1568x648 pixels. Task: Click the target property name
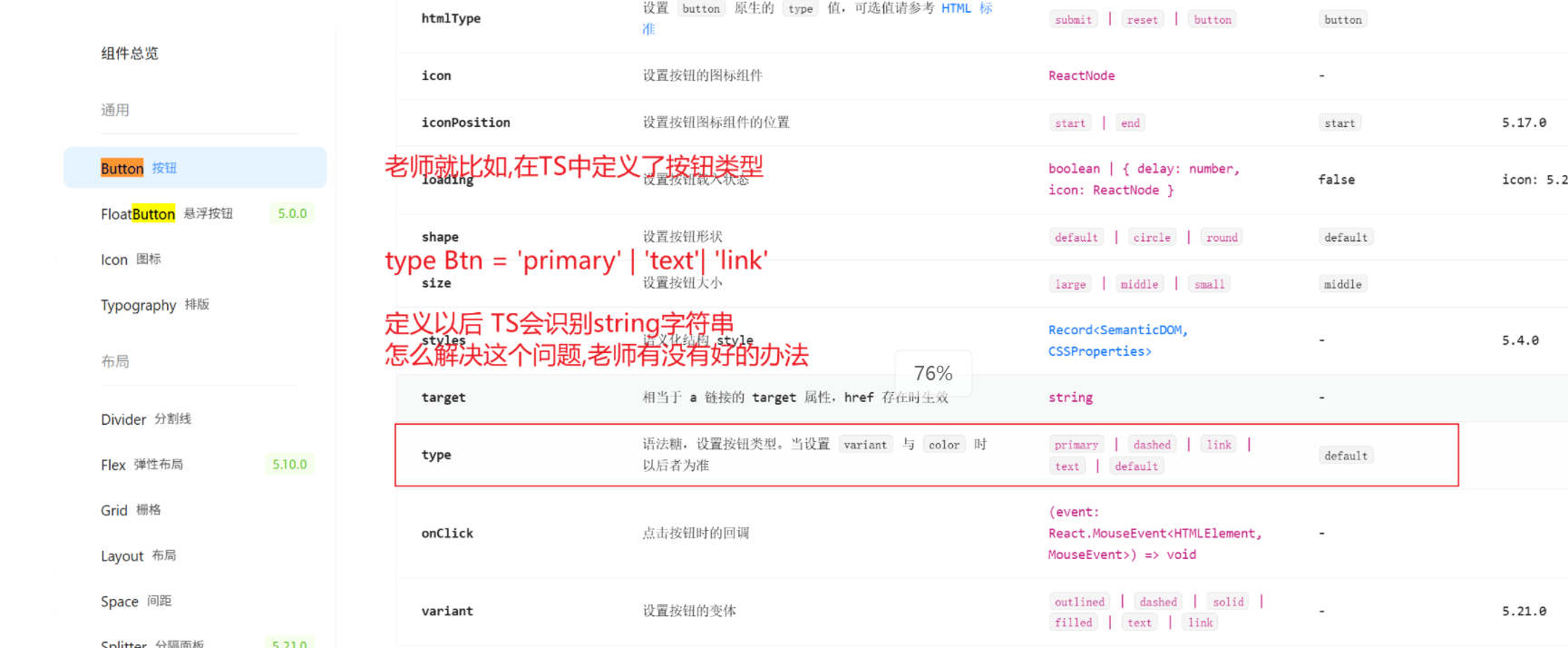pyautogui.click(x=443, y=398)
